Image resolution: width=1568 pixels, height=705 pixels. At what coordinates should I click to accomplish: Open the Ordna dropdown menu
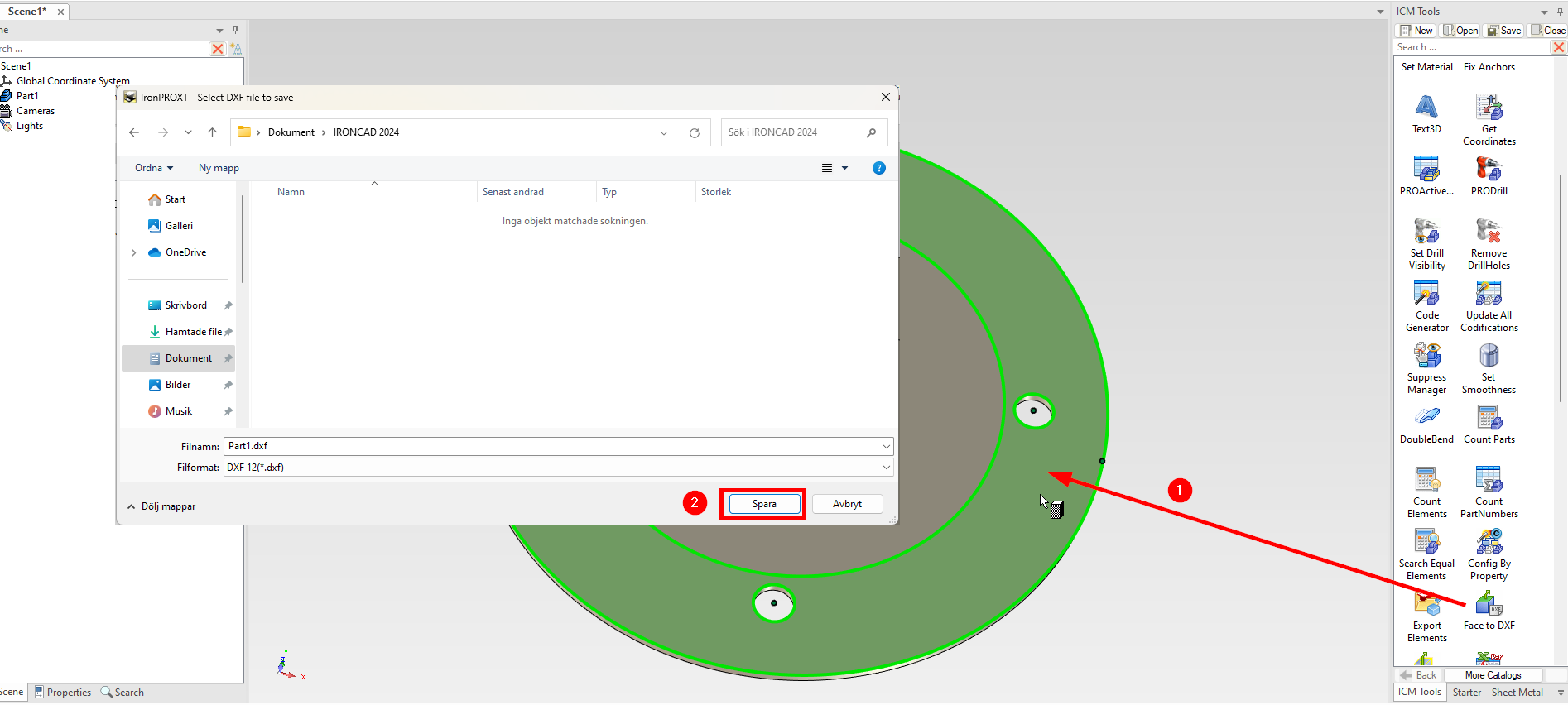[x=154, y=168]
